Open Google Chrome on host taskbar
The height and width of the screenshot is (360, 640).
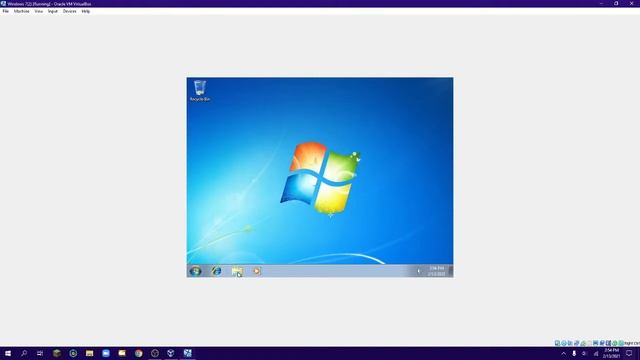pos(139,353)
